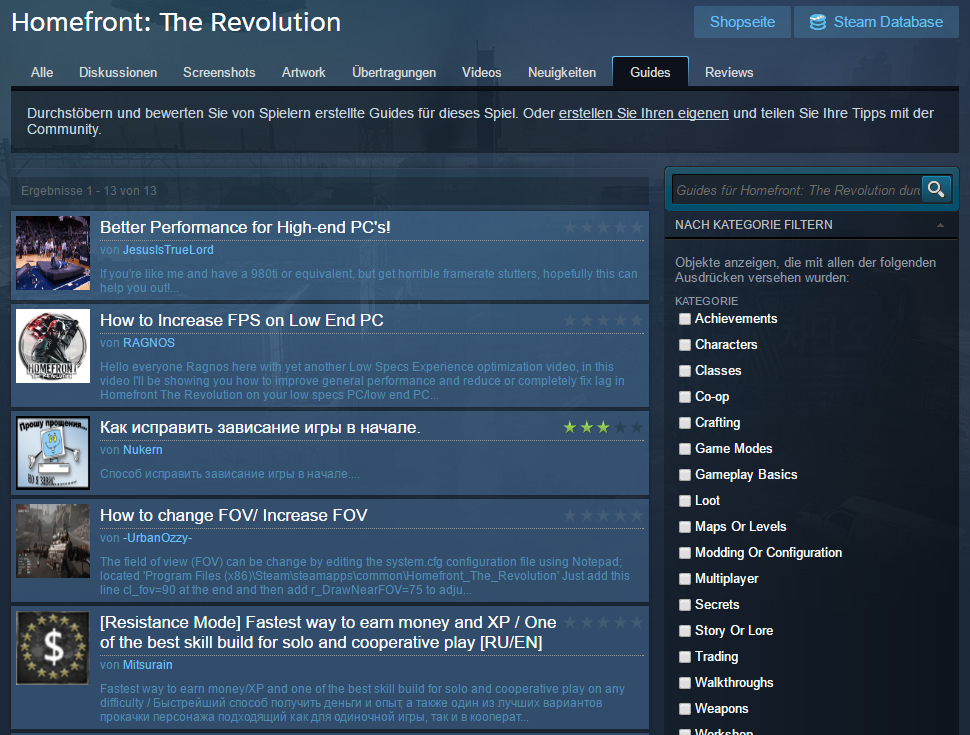970x735 pixels.
Task: Open the Artwork tab
Action: (304, 72)
